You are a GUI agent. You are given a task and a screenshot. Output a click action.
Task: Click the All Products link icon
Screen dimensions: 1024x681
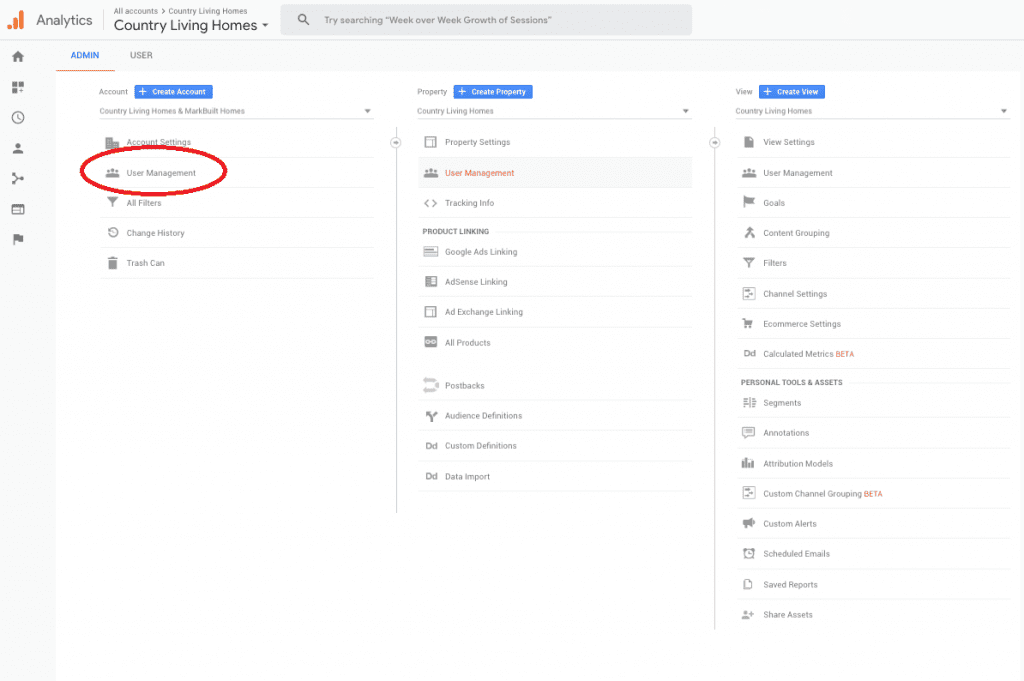(x=430, y=342)
